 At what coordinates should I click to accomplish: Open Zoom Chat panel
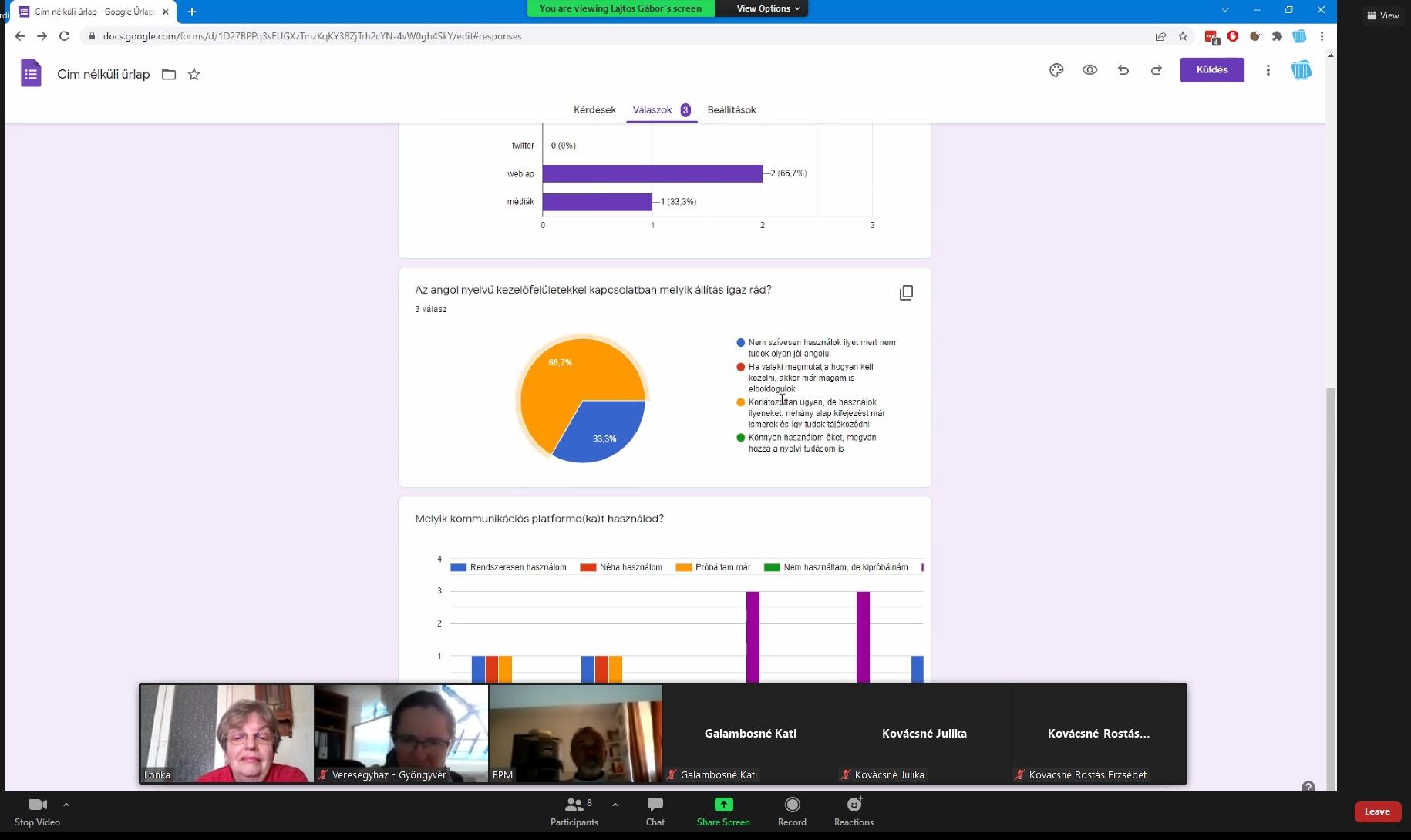[655, 811]
